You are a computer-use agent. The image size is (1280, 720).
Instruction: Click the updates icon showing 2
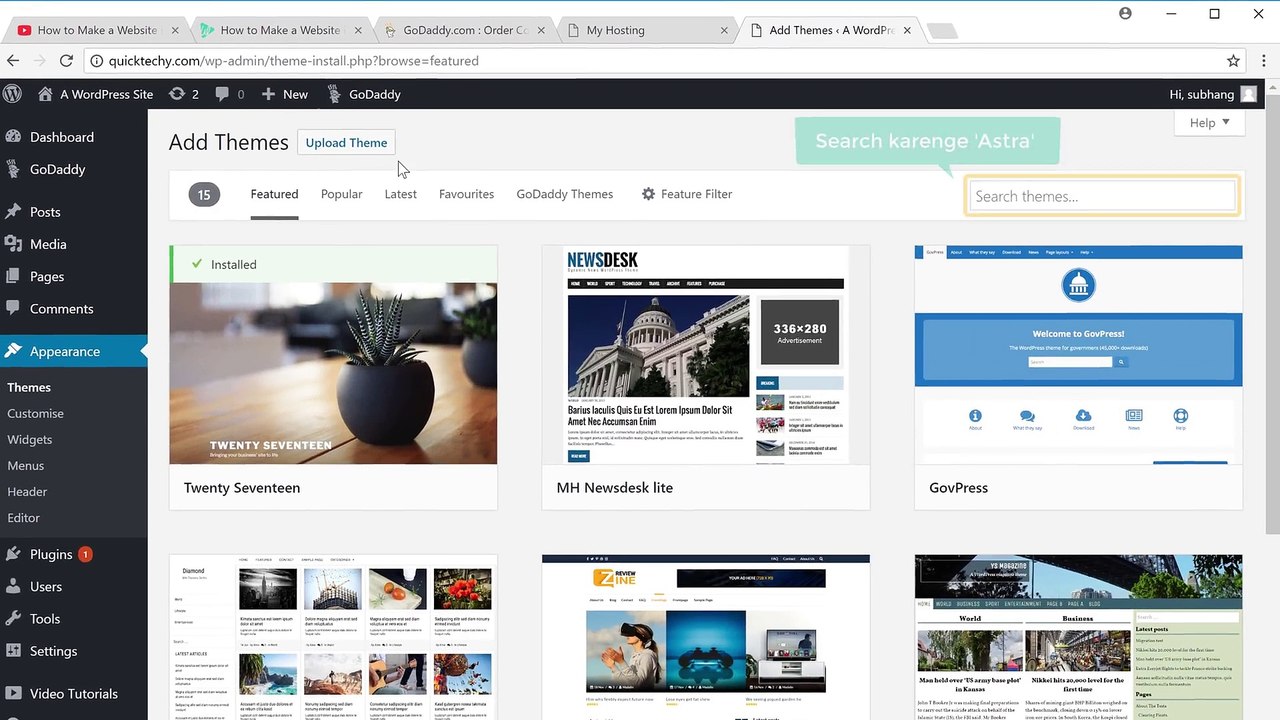tap(177, 94)
